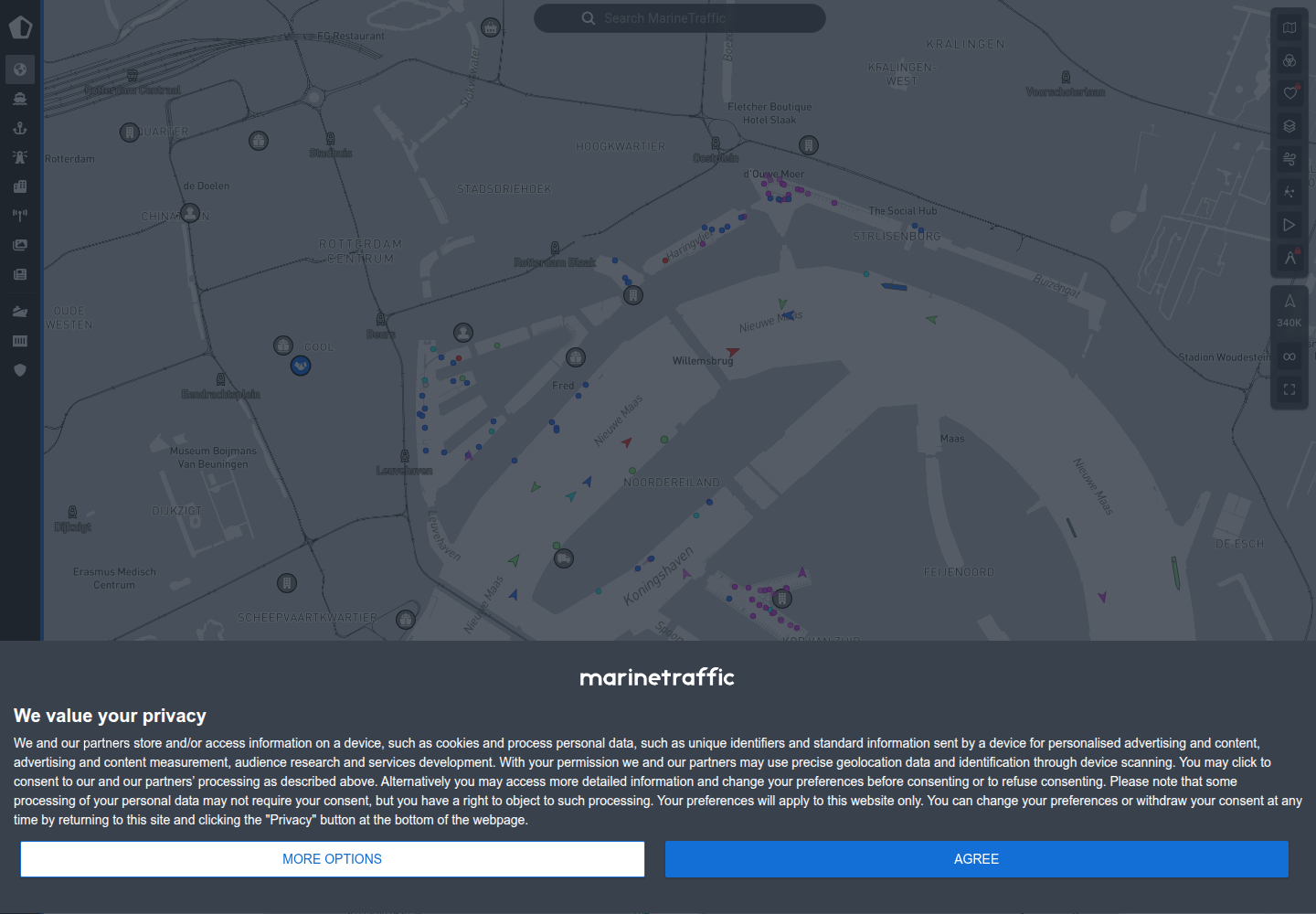Click the Erasmus Medisch Centrum label
This screenshot has height=914, width=1316.
click(x=114, y=579)
